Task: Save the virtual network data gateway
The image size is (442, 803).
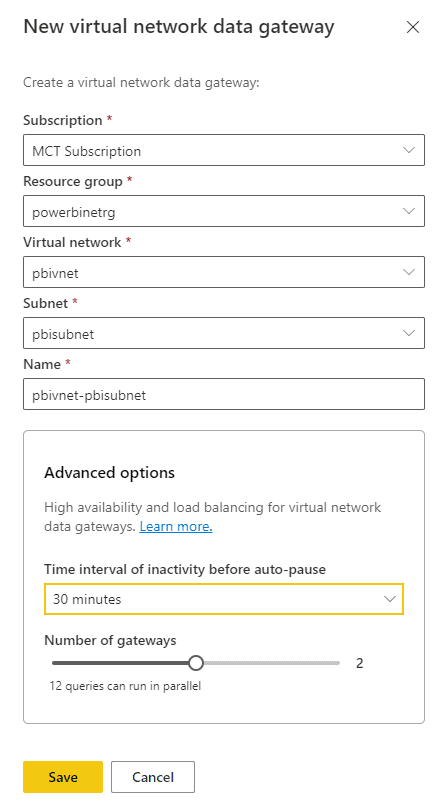Action: point(63,777)
